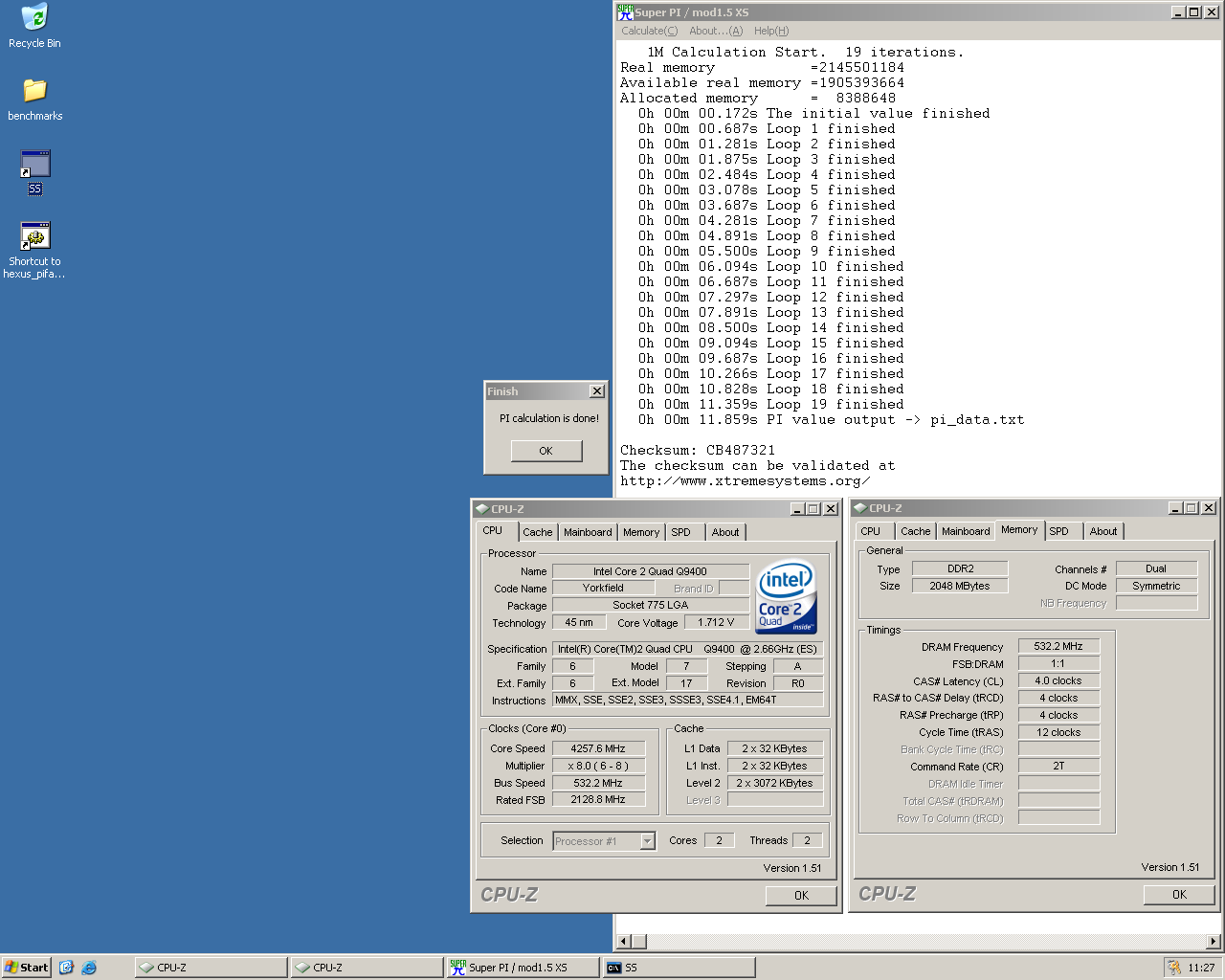Open the About menu in Super PI

click(x=716, y=31)
